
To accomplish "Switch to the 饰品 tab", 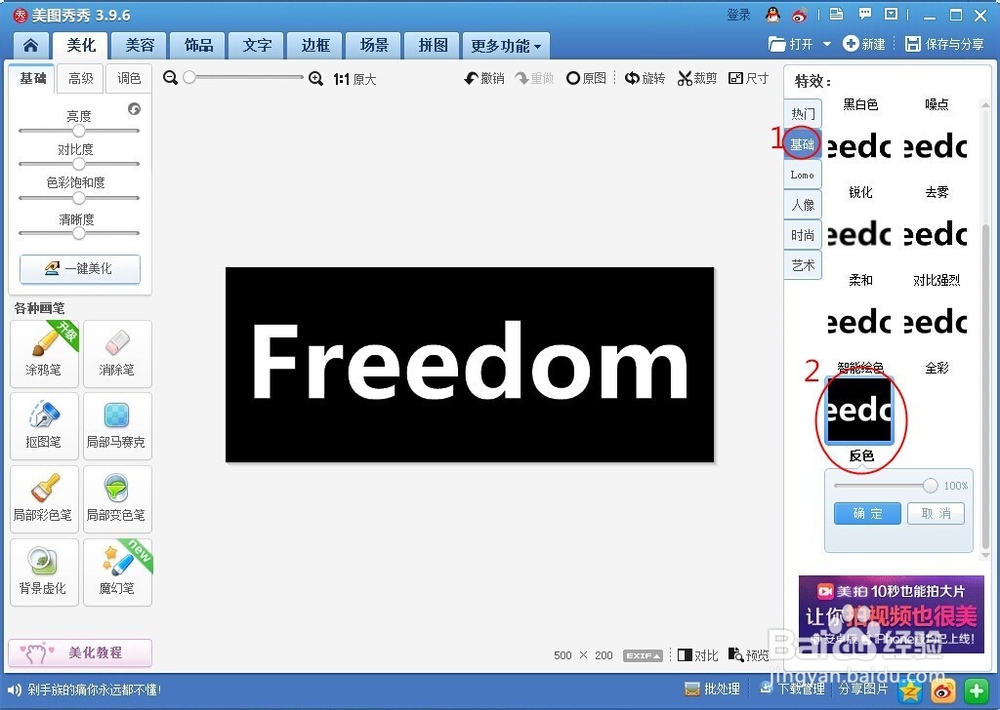I will (x=198, y=45).
